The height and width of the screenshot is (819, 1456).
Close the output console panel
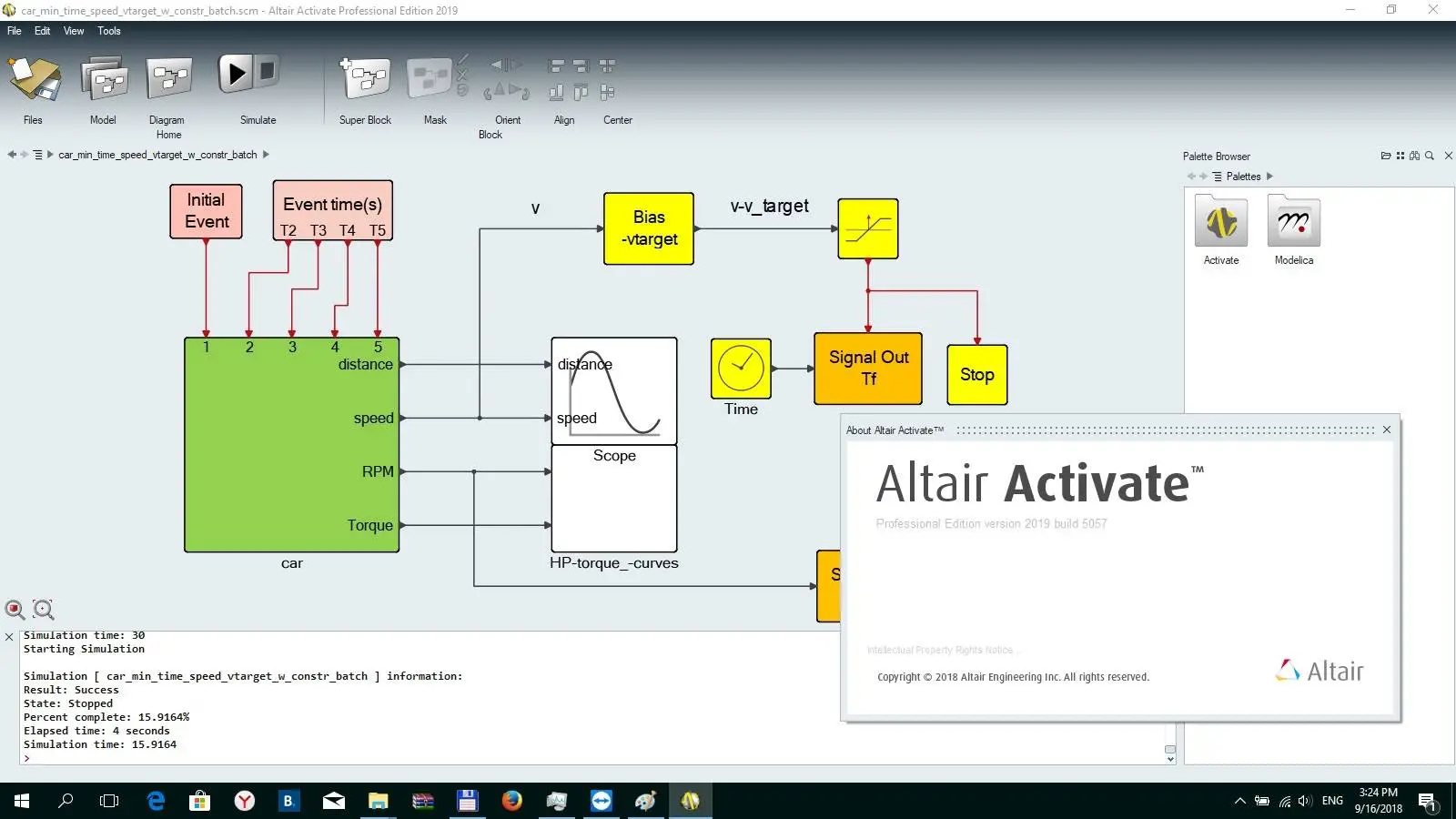click(9, 637)
